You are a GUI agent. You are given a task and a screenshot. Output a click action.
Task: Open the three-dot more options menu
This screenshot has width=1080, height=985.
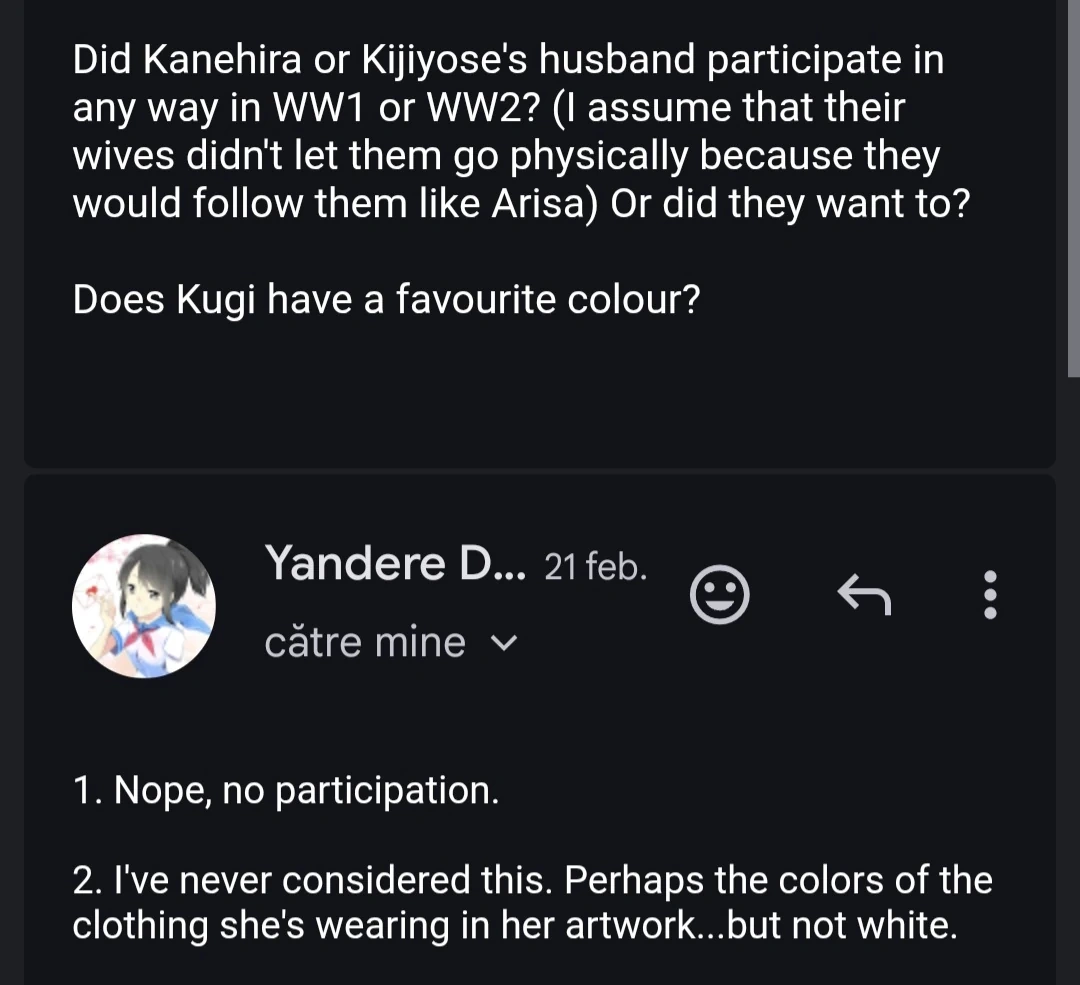990,596
